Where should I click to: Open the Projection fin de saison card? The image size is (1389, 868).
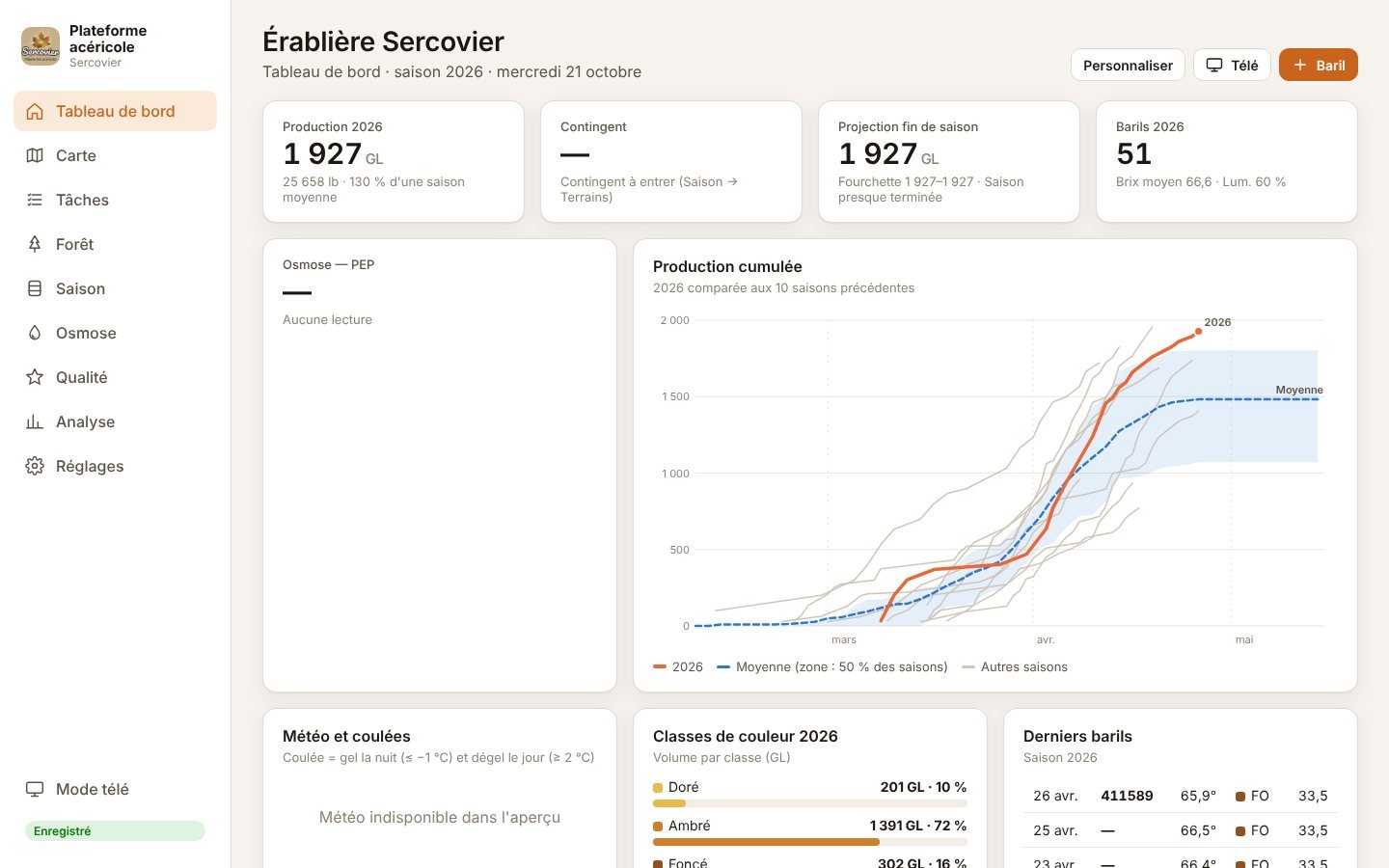pos(949,161)
